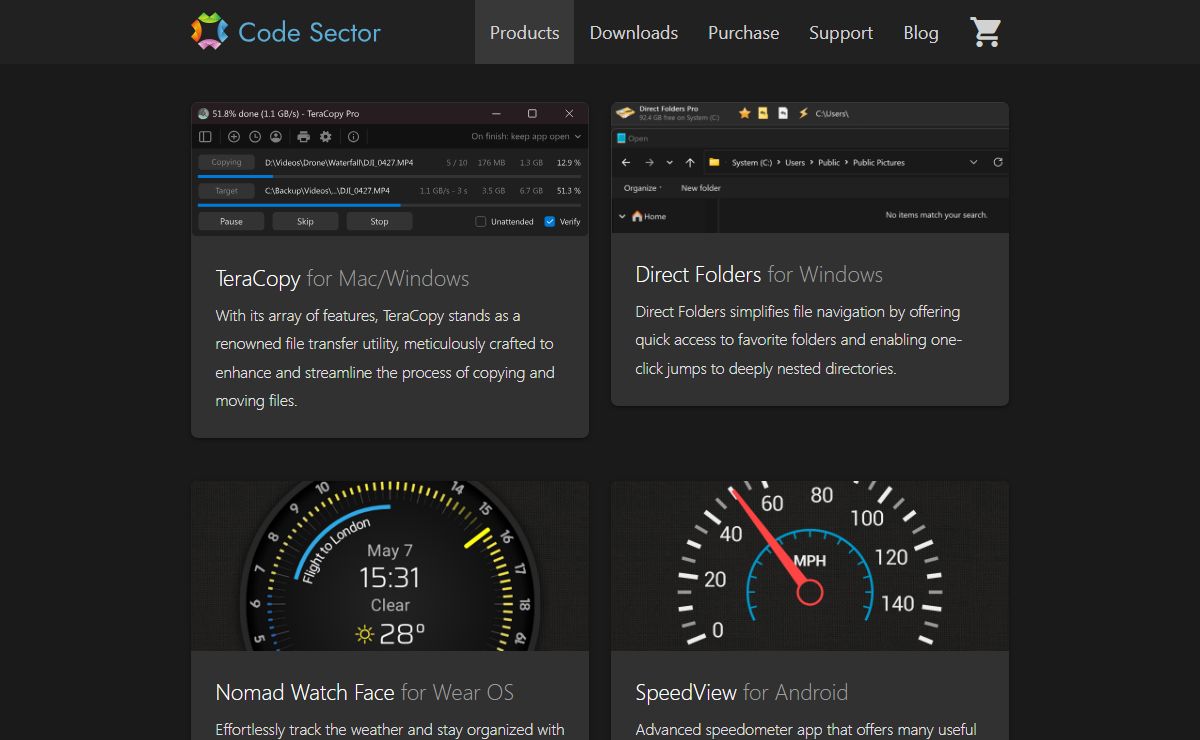Click the Target label button in TeraCopy preview
1200x740 pixels.
[226, 190]
